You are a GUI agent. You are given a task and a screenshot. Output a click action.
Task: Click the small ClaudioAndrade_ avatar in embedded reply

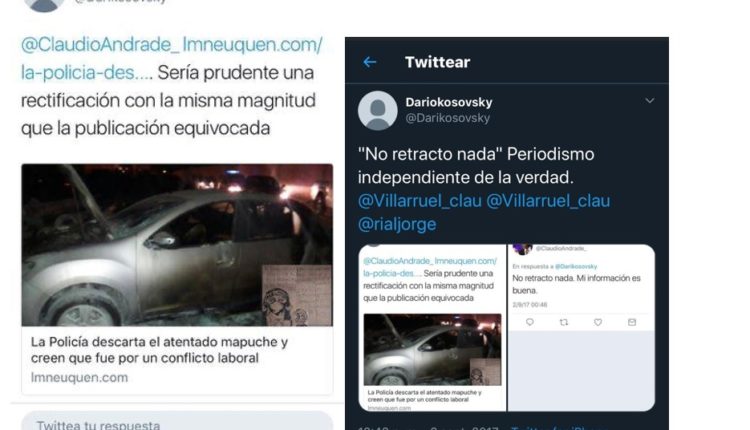(x=522, y=249)
